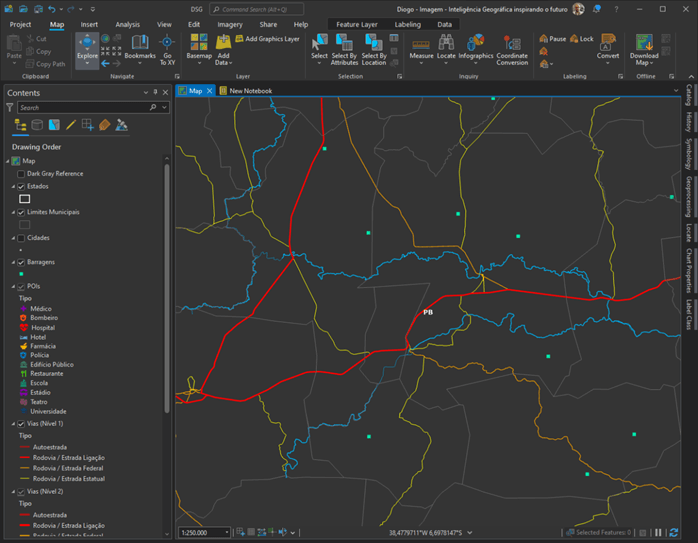
Task: Click in the Command Search box
Action: tap(262, 9)
